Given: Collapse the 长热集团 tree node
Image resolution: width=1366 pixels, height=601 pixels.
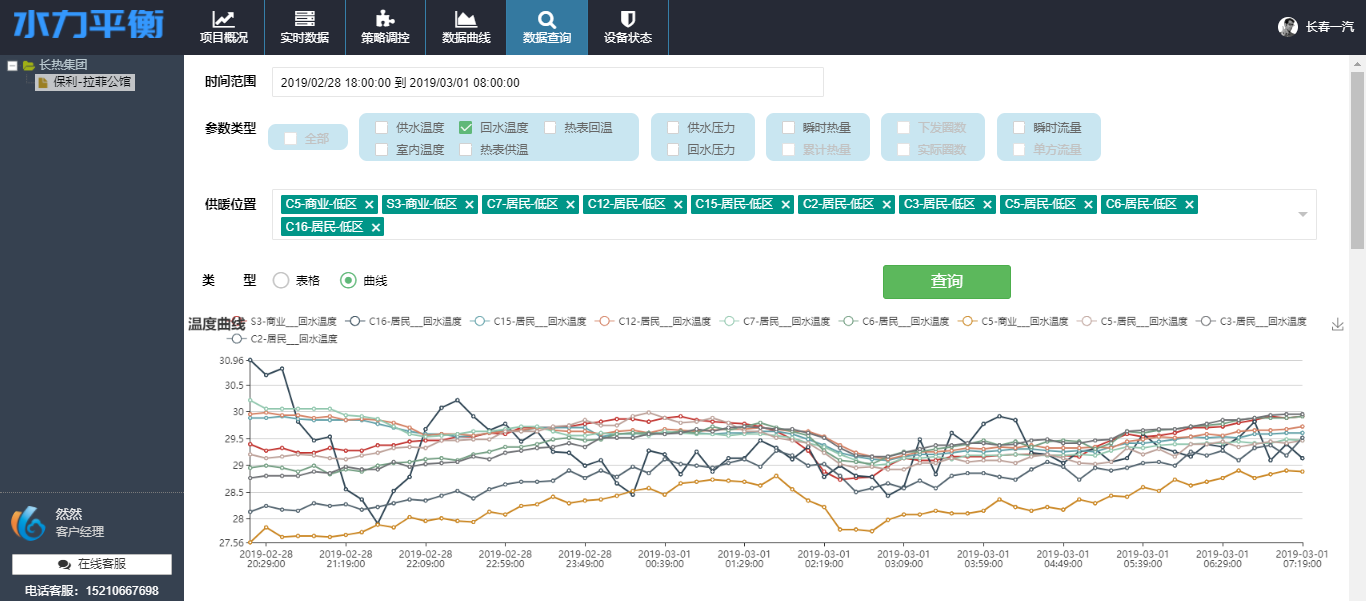Looking at the screenshot, I should coord(12,65).
